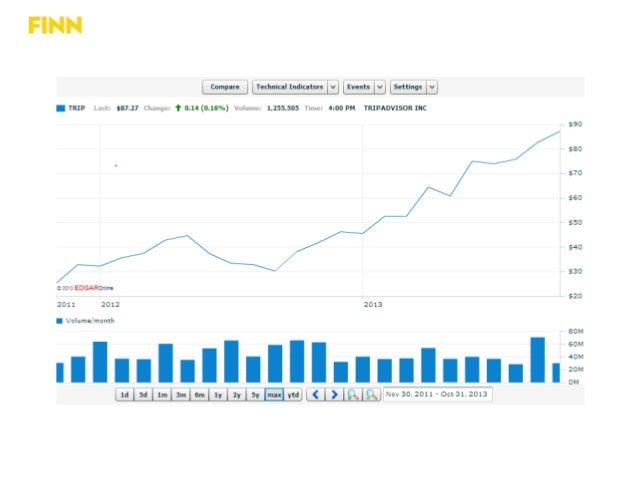Click the second magnifier zoom icon

coord(371,395)
